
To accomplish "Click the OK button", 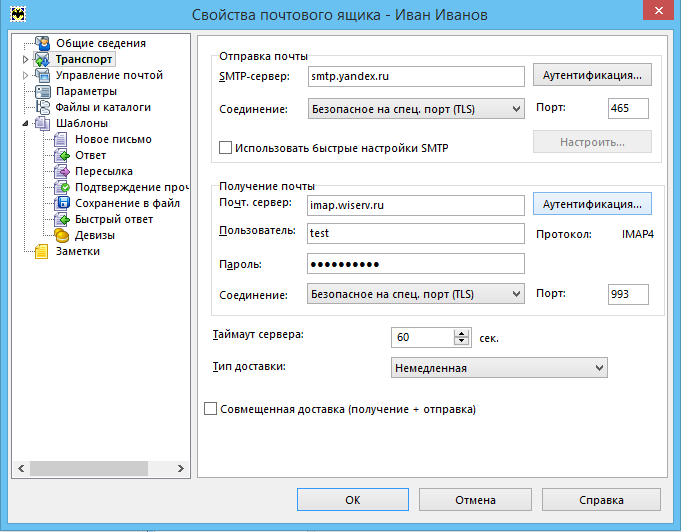I will 352,500.
